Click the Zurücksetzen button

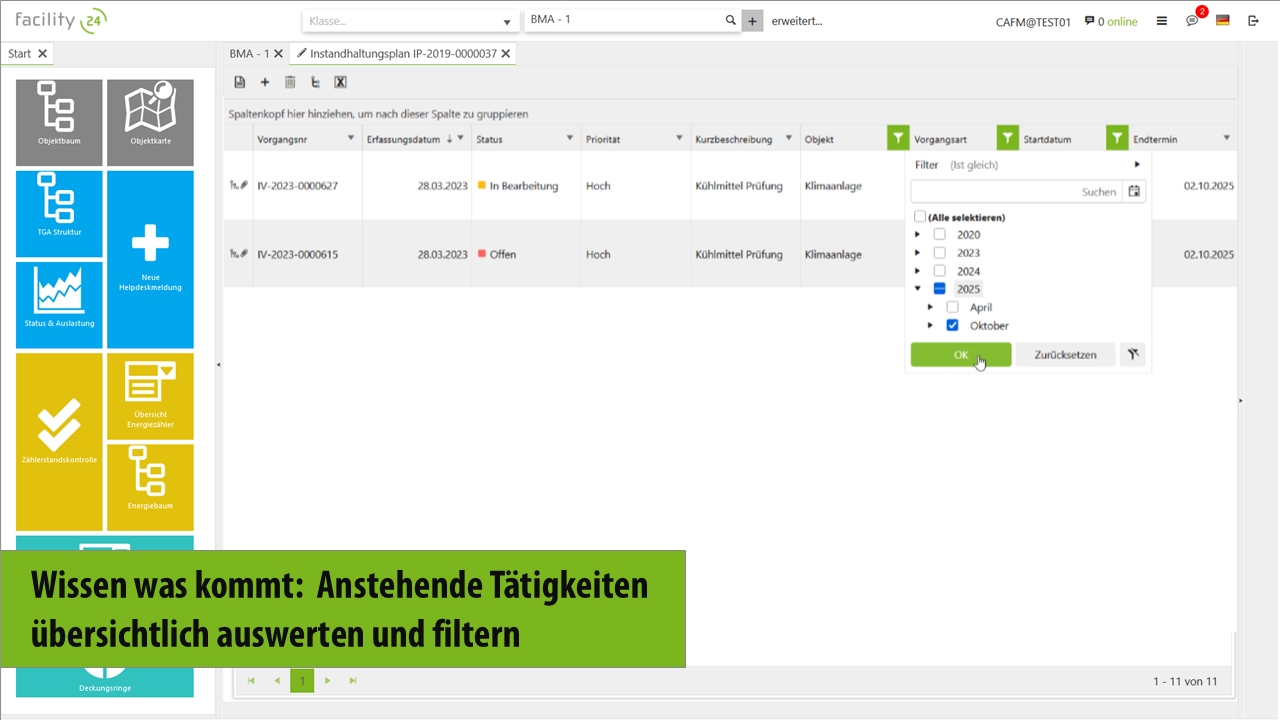pyautogui.click(x=1065, y=355)
